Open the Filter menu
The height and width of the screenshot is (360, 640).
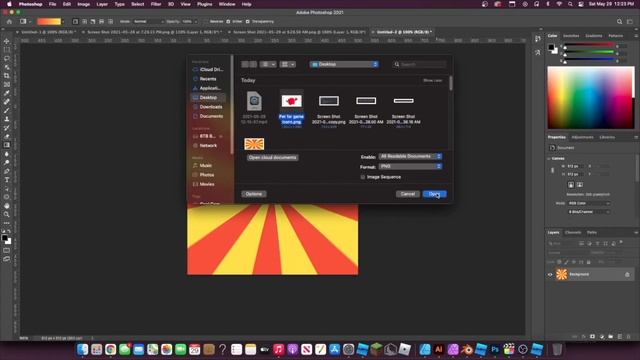[x=156, y=4]
